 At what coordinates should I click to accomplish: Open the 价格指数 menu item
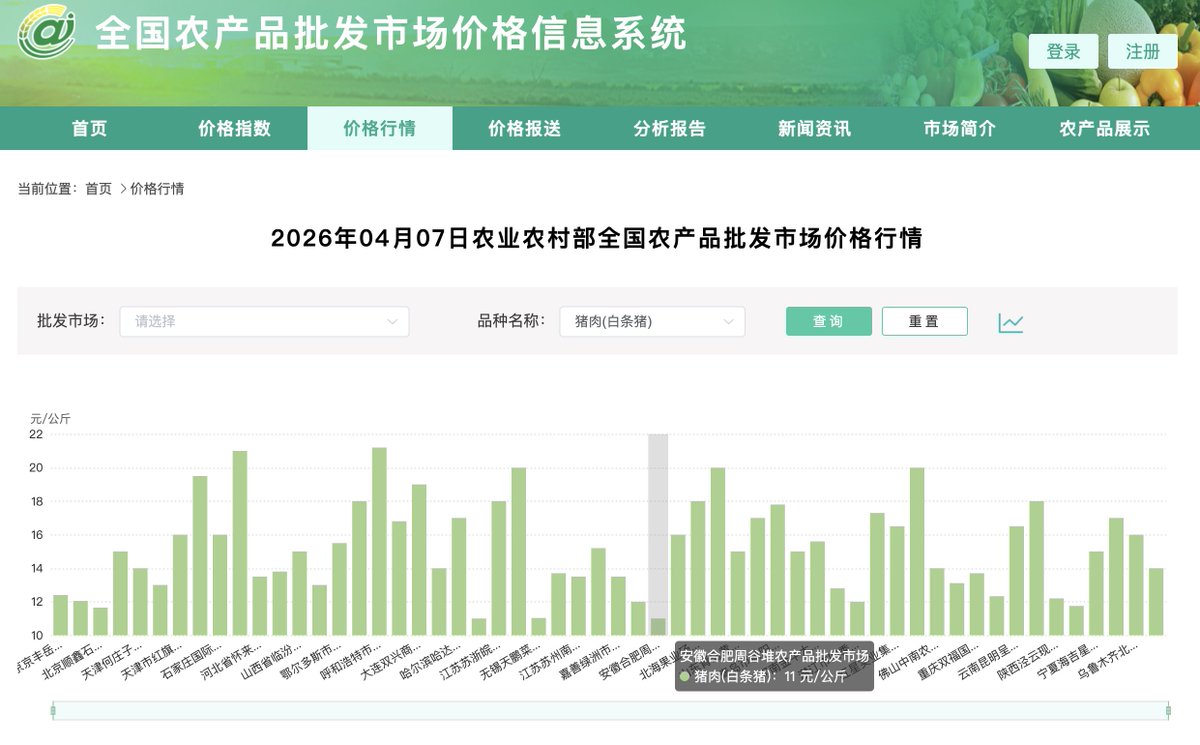(235, 128)
